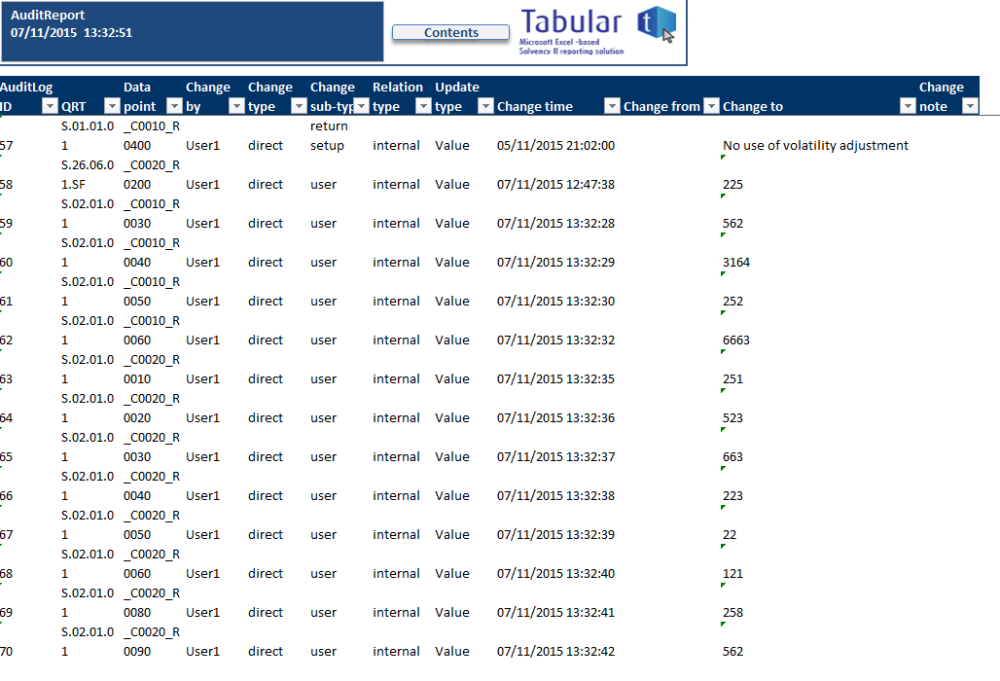The height and width of the screenshot is (681, 1000).
Task: Click the comment marker on value 3164
Action: (x=721, y=274)
